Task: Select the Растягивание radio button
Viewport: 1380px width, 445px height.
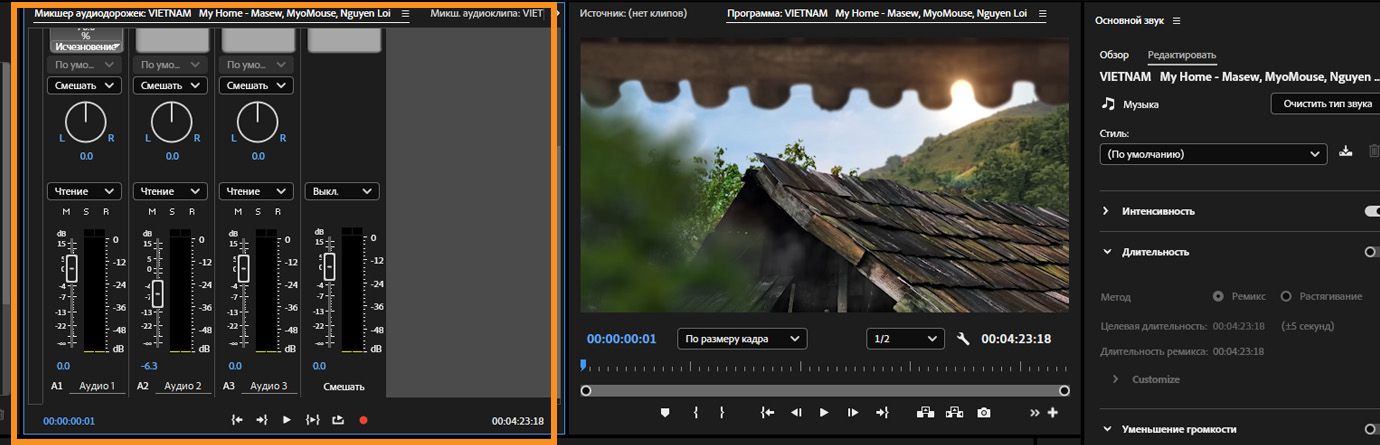Action: [1286, 296]
